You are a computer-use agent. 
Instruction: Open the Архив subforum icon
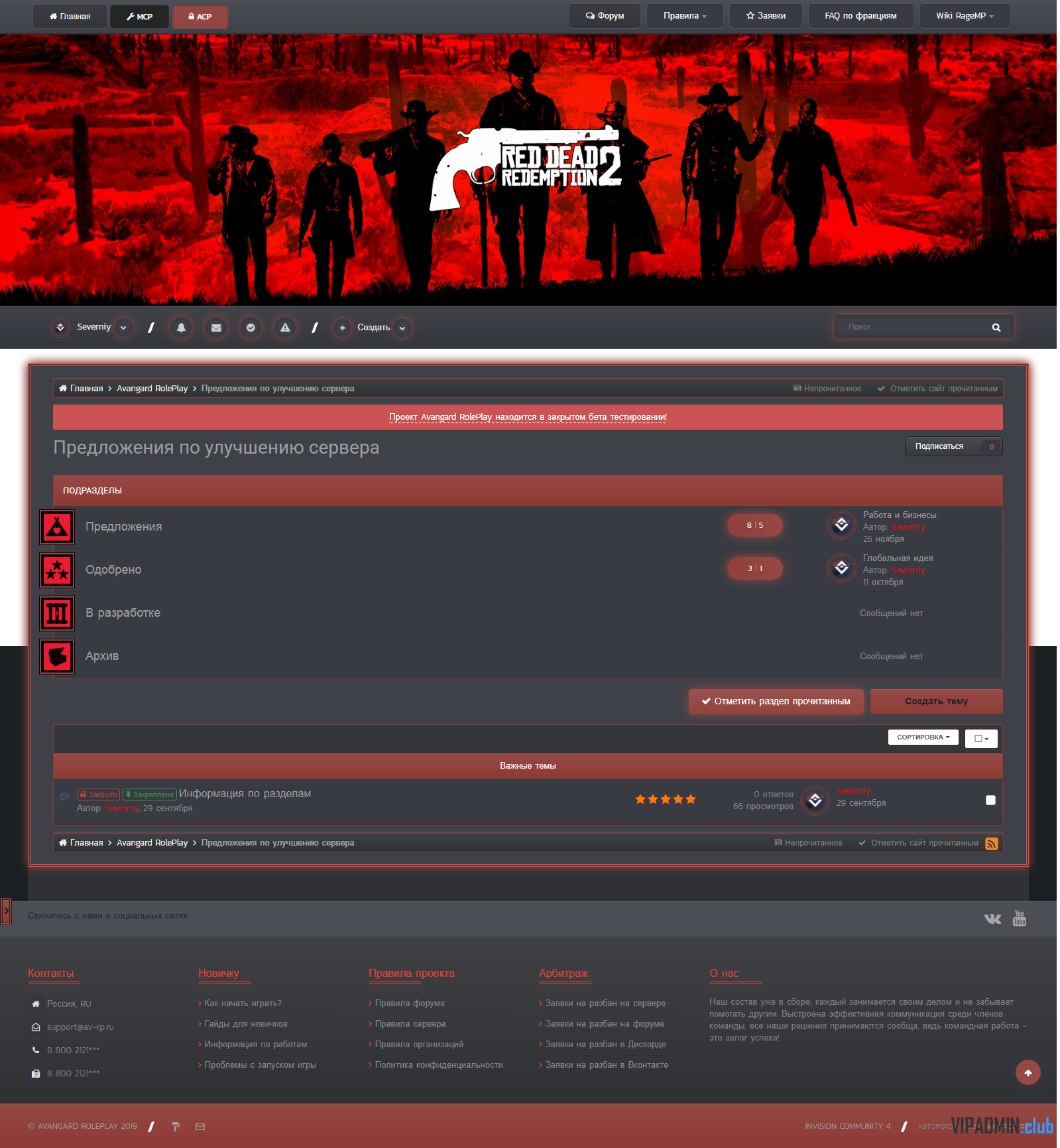57,657
